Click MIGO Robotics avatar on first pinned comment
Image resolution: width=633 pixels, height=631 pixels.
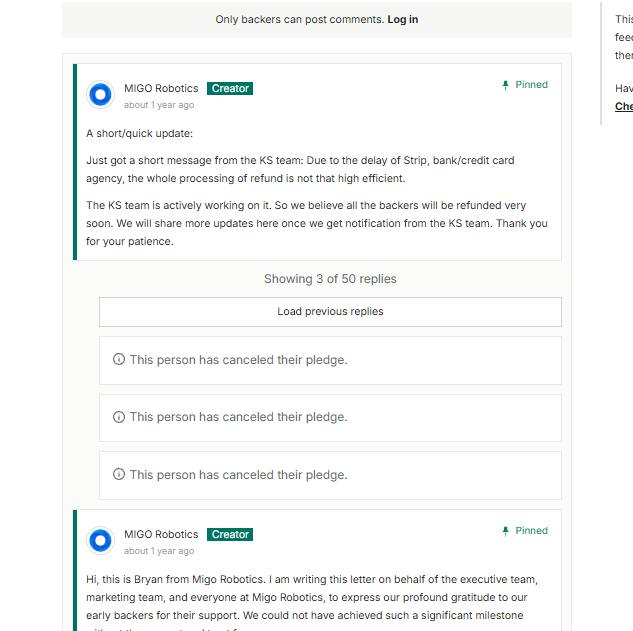(x=101, y=95)
